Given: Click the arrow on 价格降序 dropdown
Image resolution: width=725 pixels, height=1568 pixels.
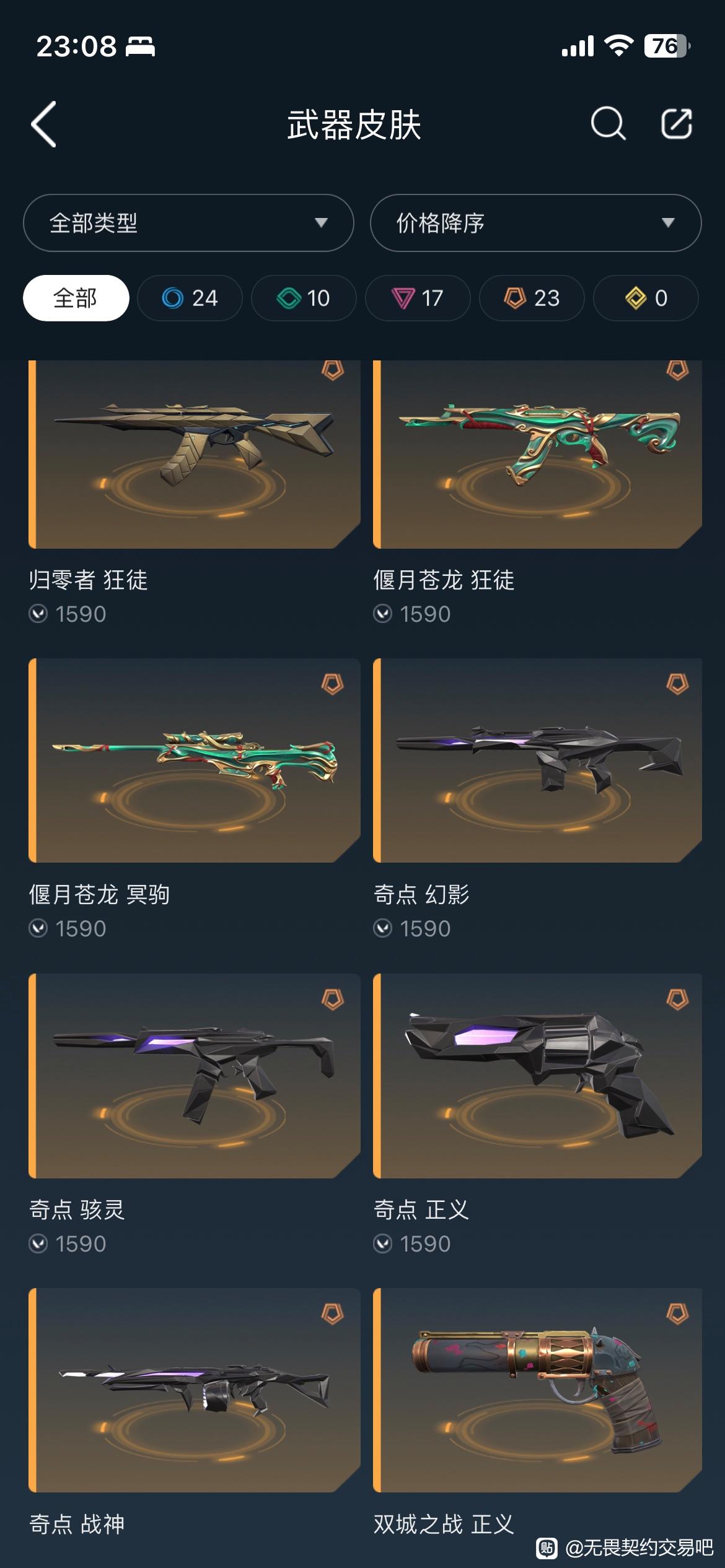Looking at the screenshot, I should click(x=668, y=223).
